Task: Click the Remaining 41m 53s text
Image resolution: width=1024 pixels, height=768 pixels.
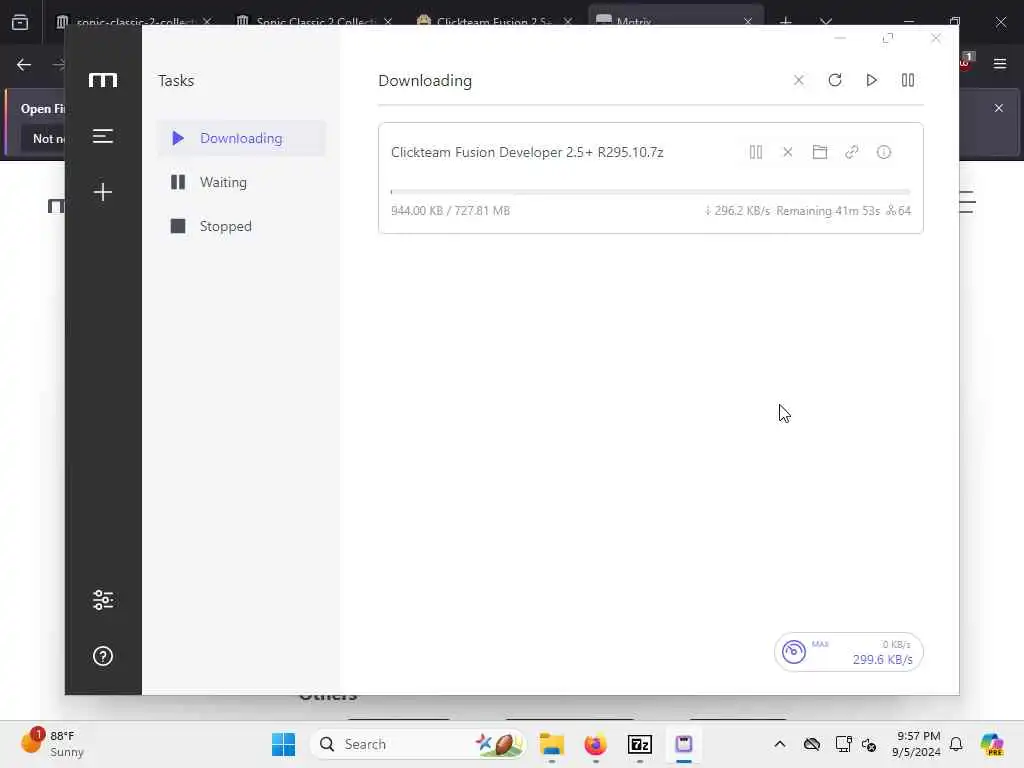Action: pyautogui.click(x=827, y=211)
